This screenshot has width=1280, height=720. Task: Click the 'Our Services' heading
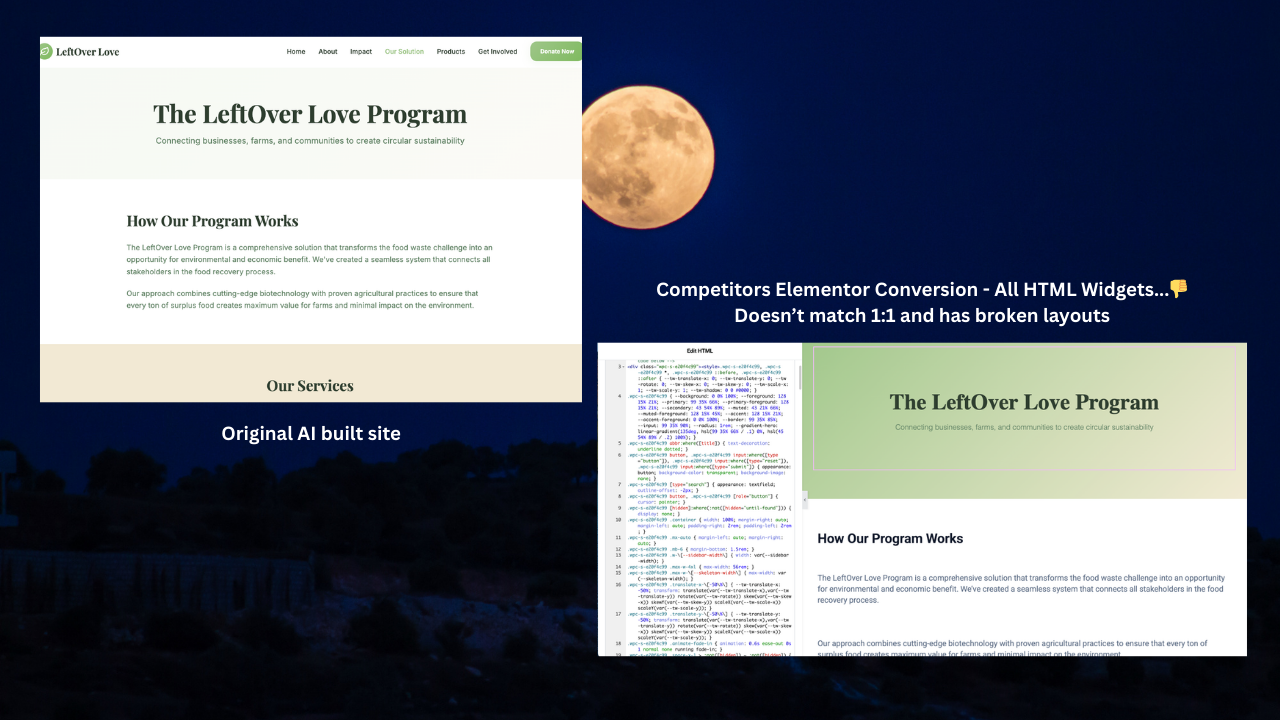tap(310, 386)
